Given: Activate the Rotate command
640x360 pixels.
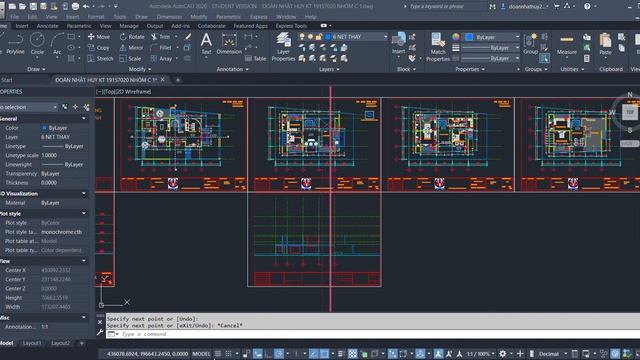Looking at the screenshot, I should (x=132, y=37).
